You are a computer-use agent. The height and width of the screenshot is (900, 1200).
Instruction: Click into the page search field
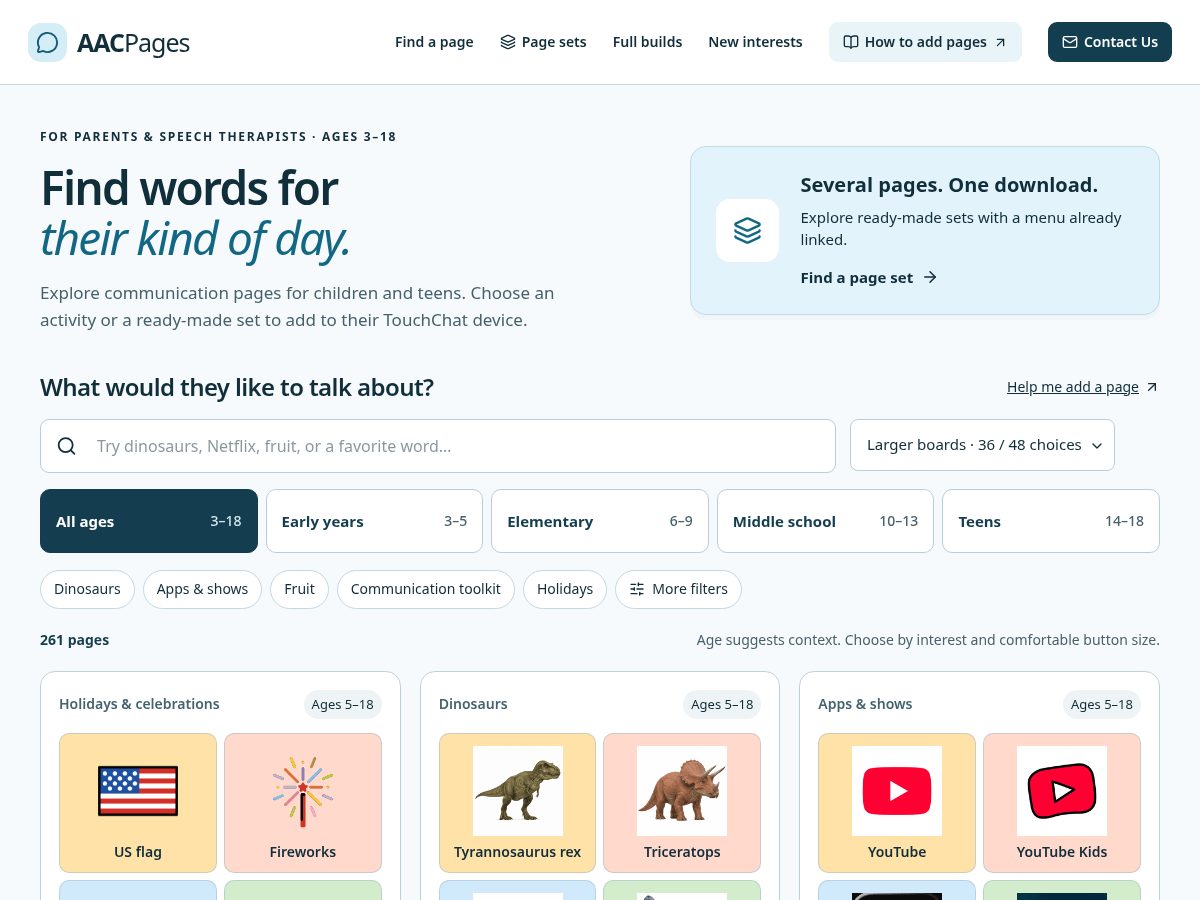[x=438, y=446]
